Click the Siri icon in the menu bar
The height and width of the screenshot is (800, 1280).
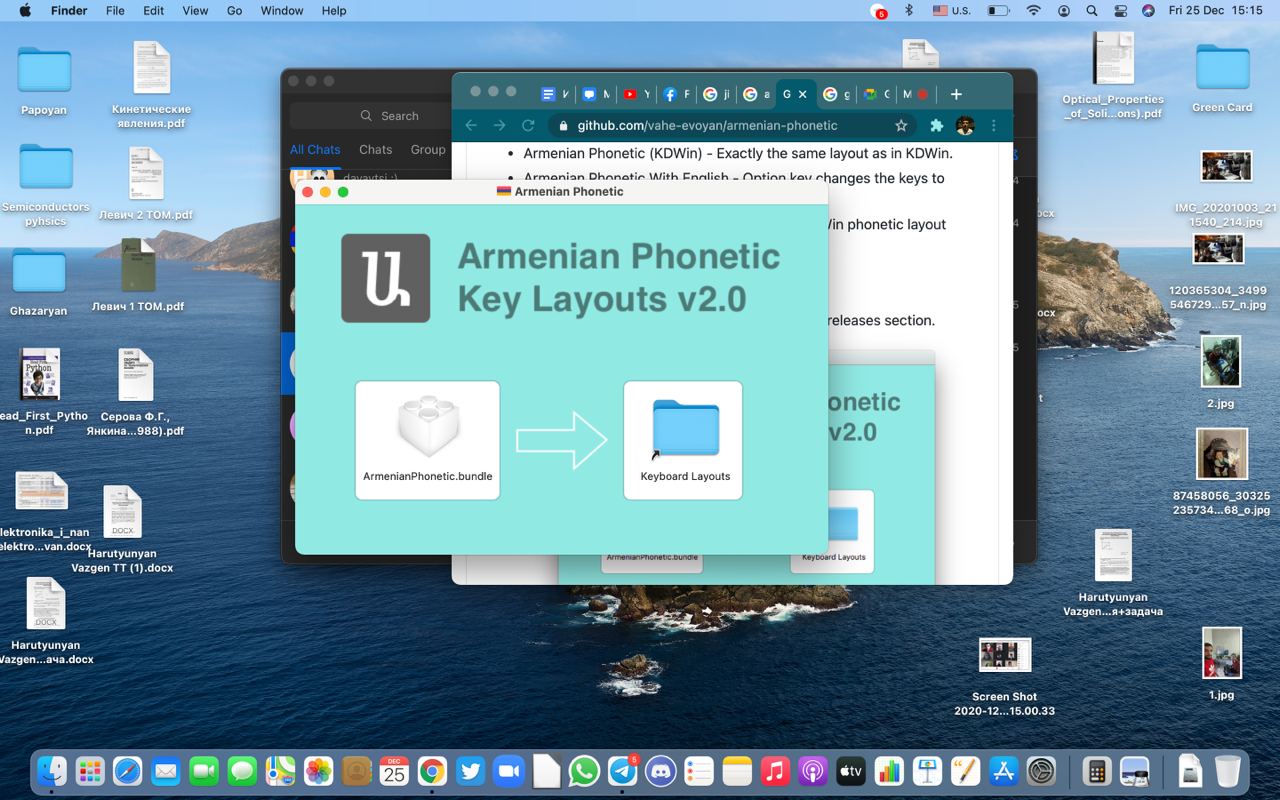point(1148,11)
